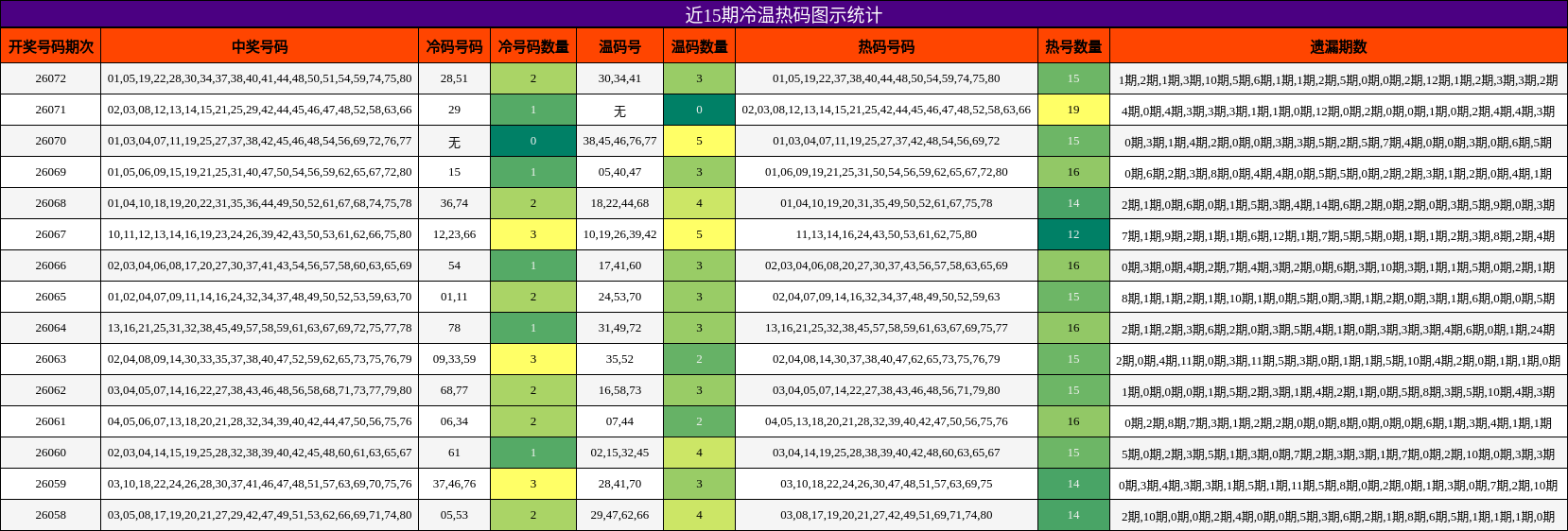Select issue number 26067
Viewport: 1568px width, 531px height.
coord(51,234)
